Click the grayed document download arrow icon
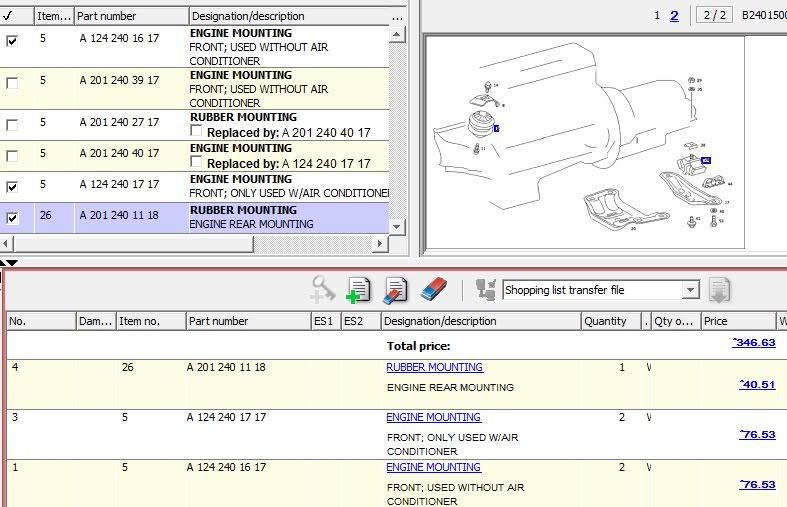 point(719,290)
